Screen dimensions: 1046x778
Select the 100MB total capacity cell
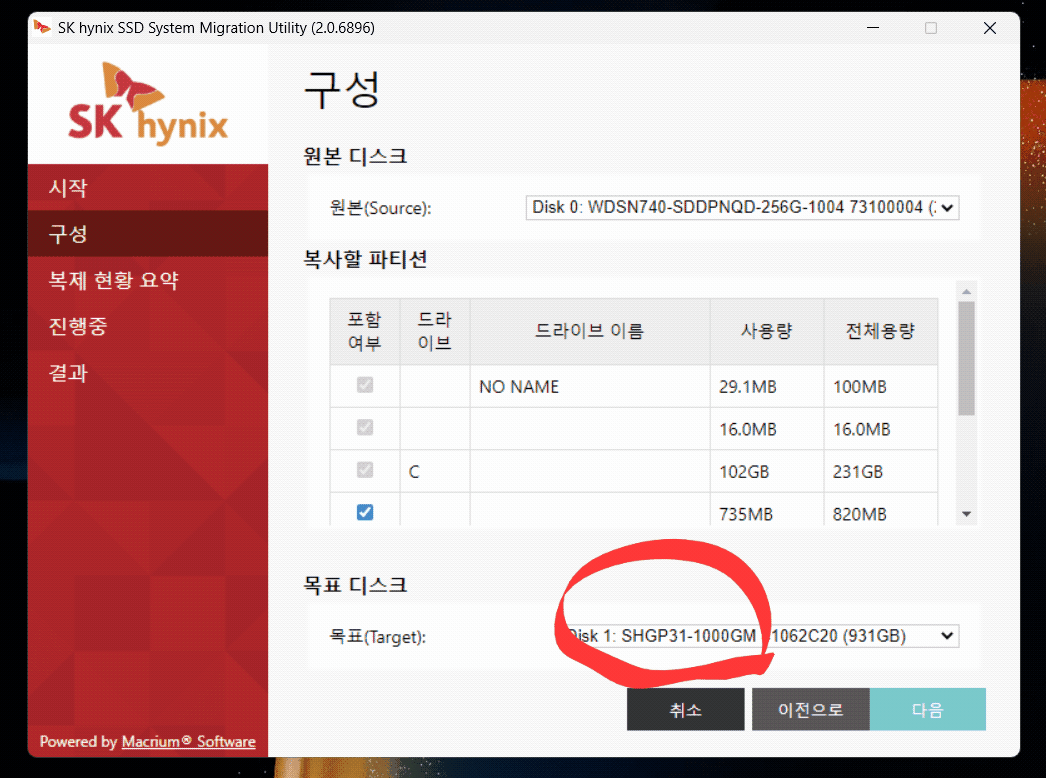[881, 386]
